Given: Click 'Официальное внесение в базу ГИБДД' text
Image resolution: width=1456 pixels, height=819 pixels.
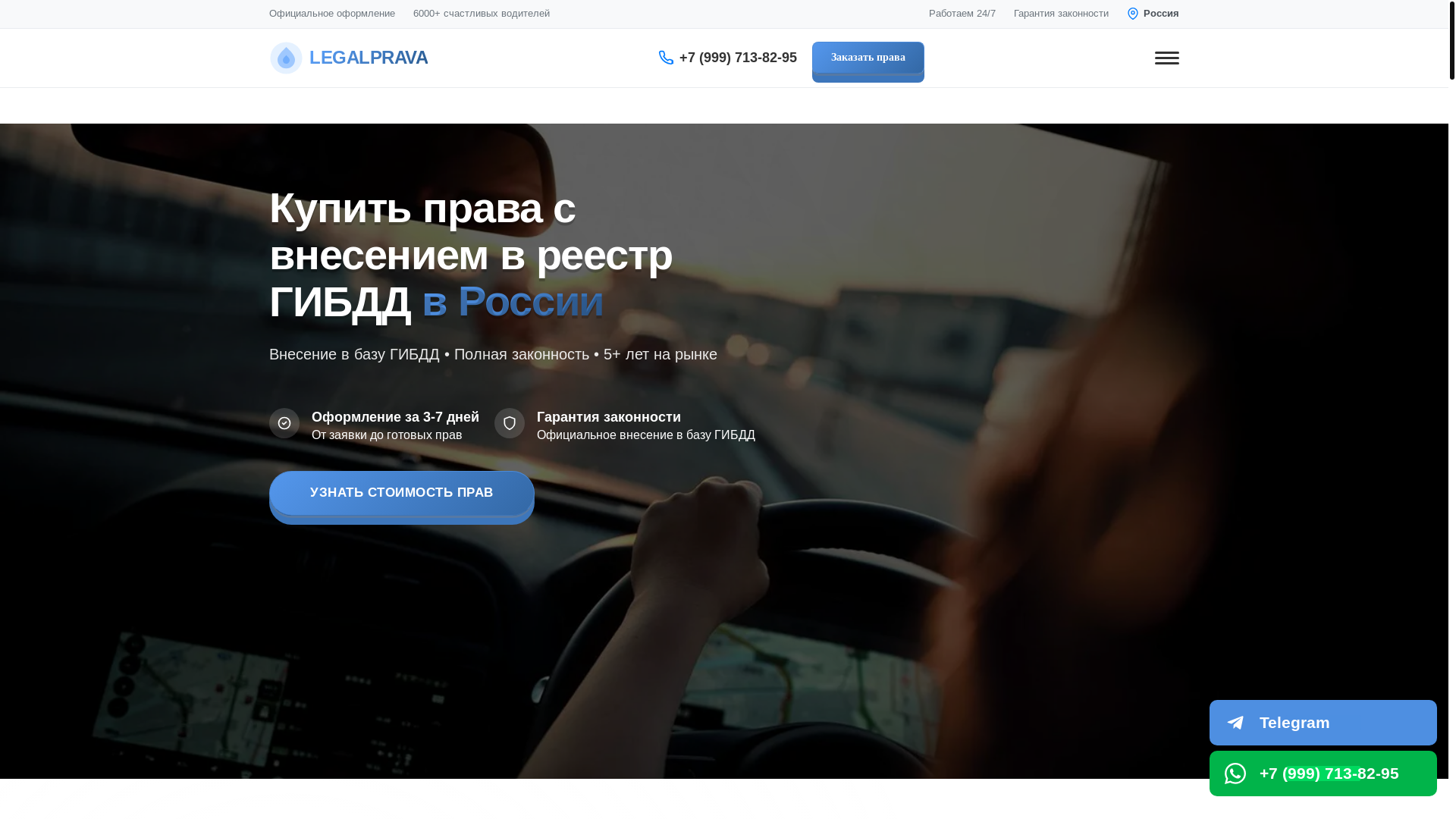Looking at the screenshot, I should coord(646,435).
